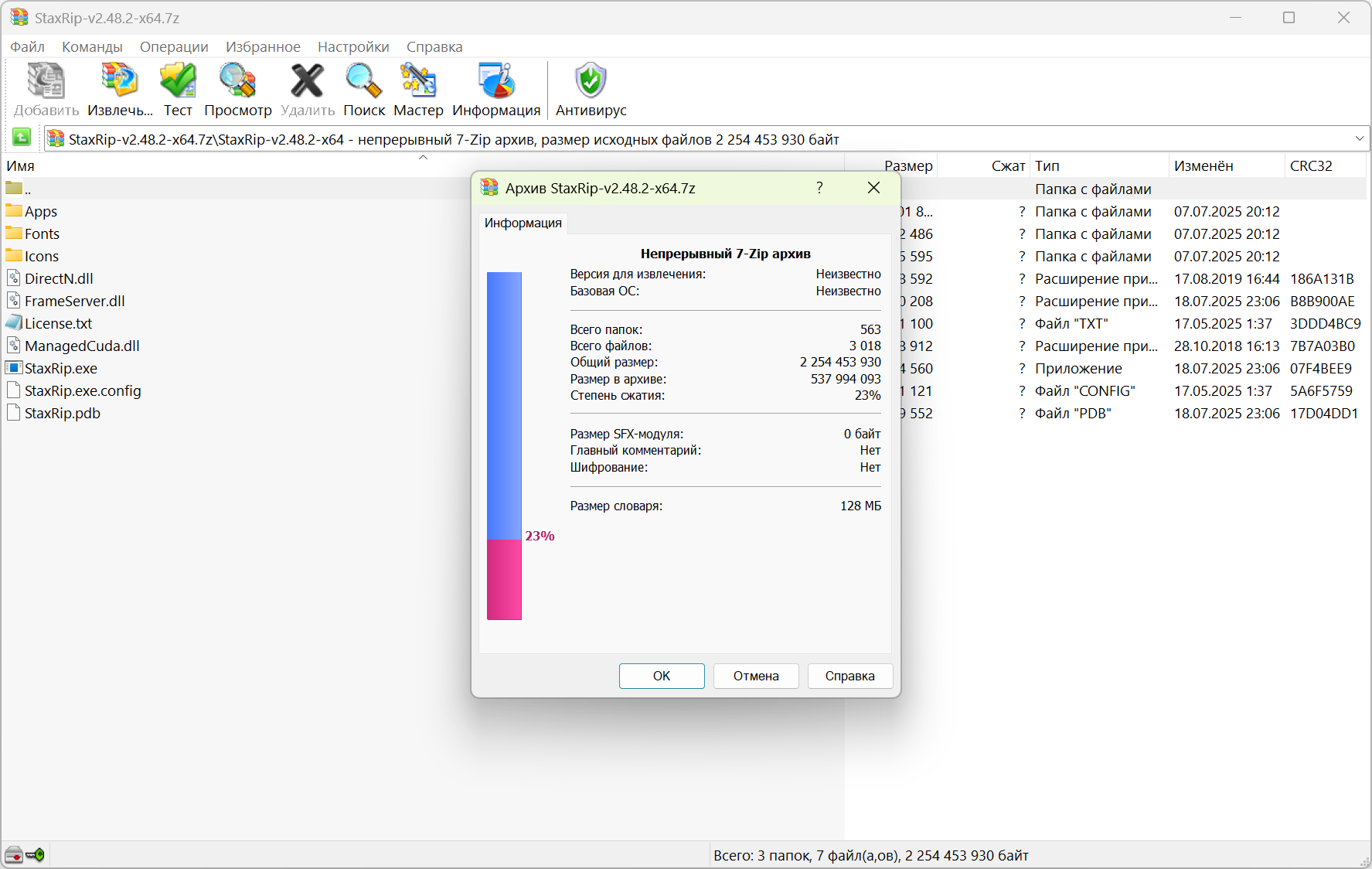Open the Справка menu in menu bar
The height and width of the screenshot is (869, 1372).
click(434, 46)
